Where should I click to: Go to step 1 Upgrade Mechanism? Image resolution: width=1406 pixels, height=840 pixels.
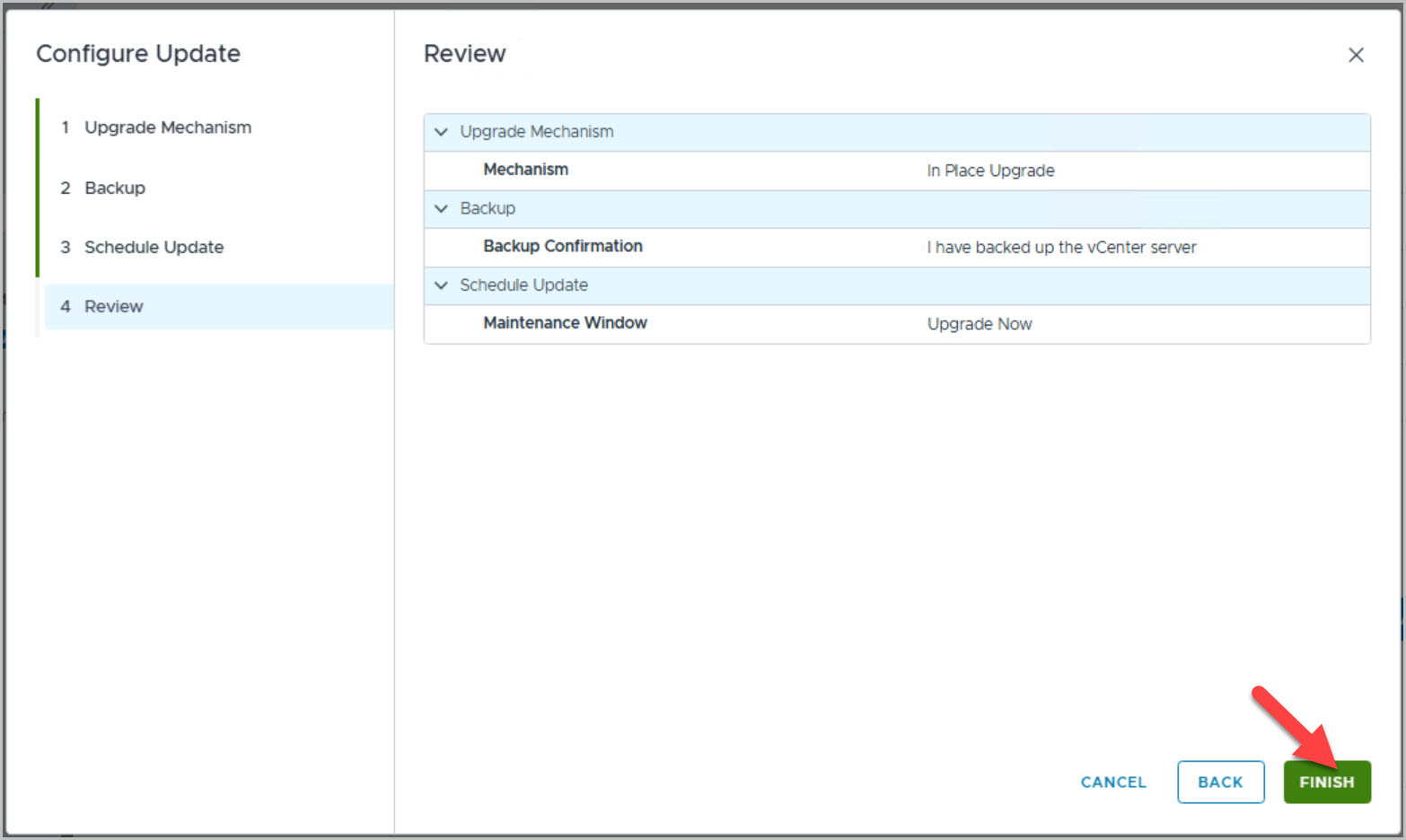coord(167,127)
